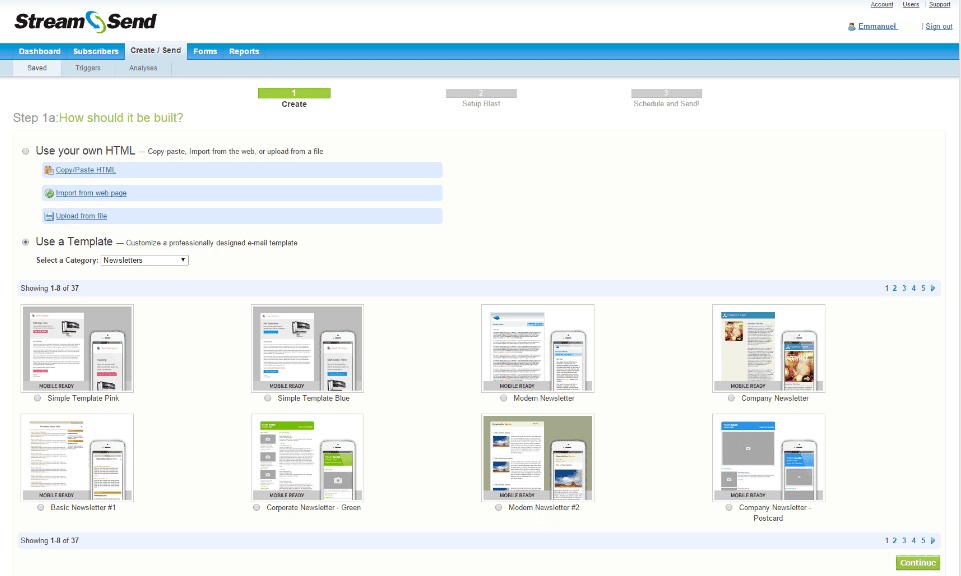Click the StreamSend logo
The height and width of the screenshot is (576, 961).
click(85, 21)
